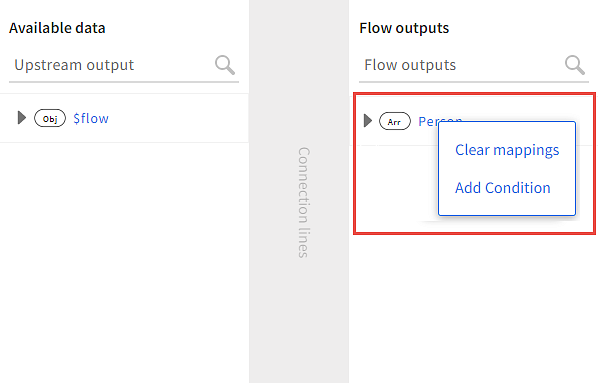Viewport: 598px width, 383px height.
Task: Click the Upstream output search magnifier icon
Action: 225,65
